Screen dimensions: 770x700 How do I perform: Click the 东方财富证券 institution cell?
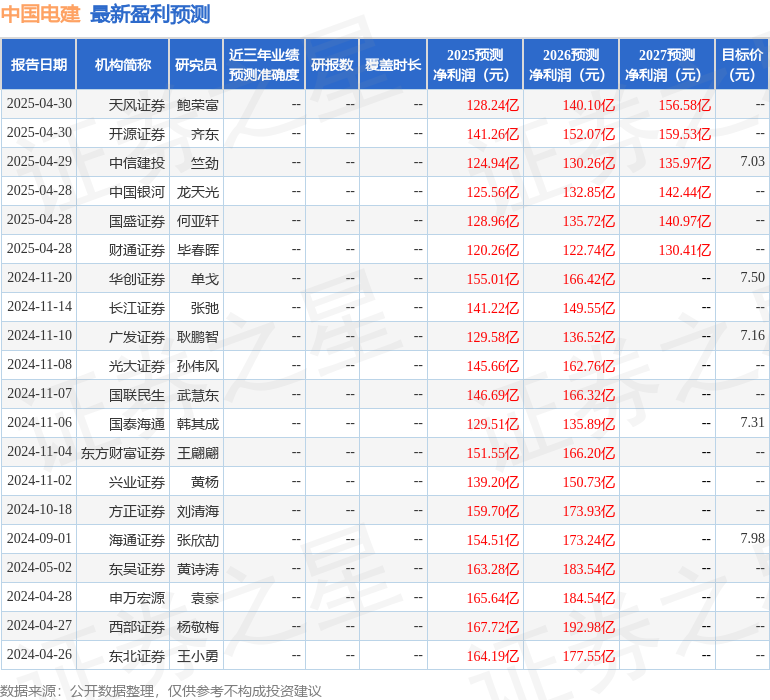tap(123, 452)
